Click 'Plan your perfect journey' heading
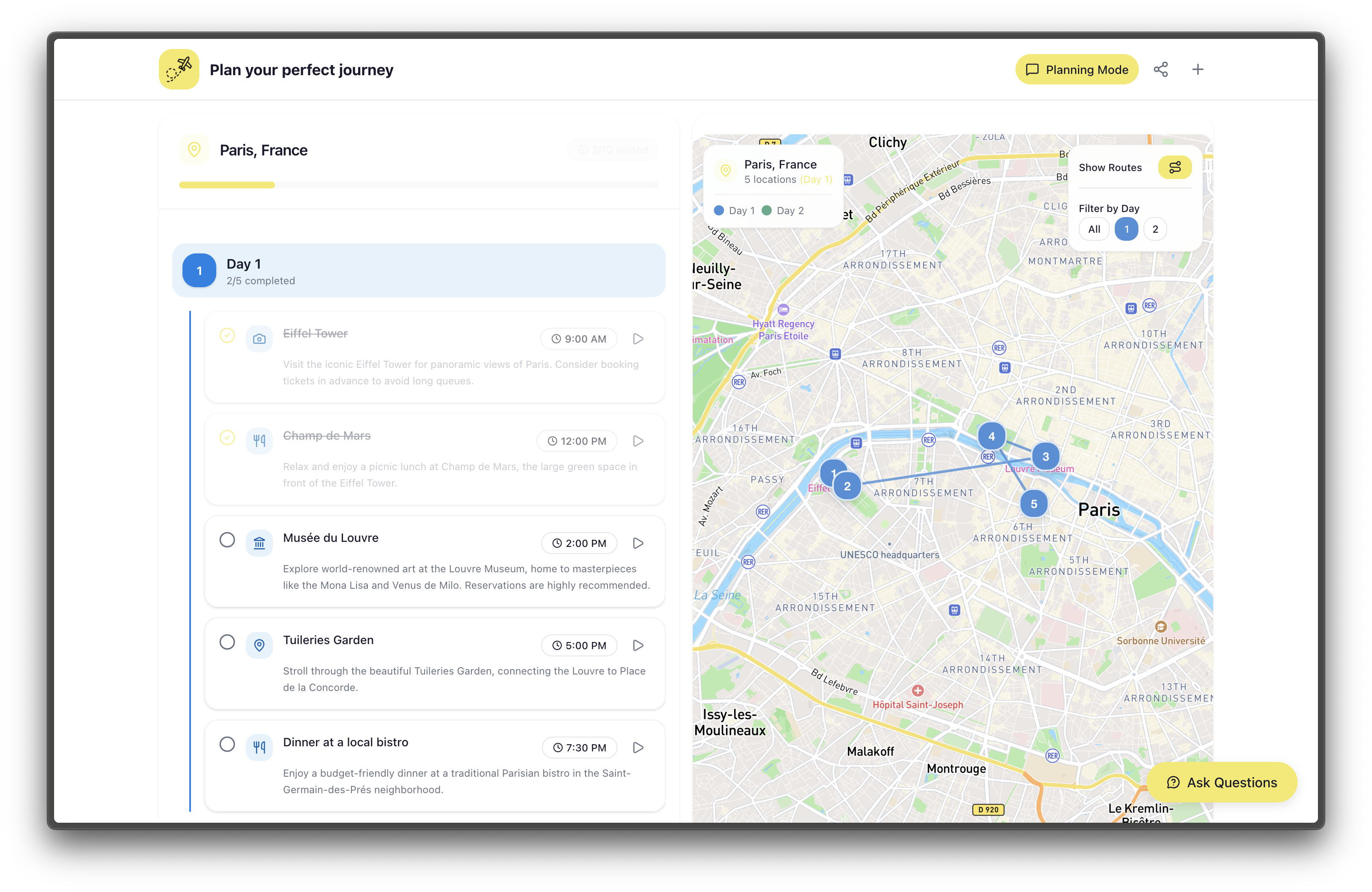The image size is (1372, 892). coord(302,70)
